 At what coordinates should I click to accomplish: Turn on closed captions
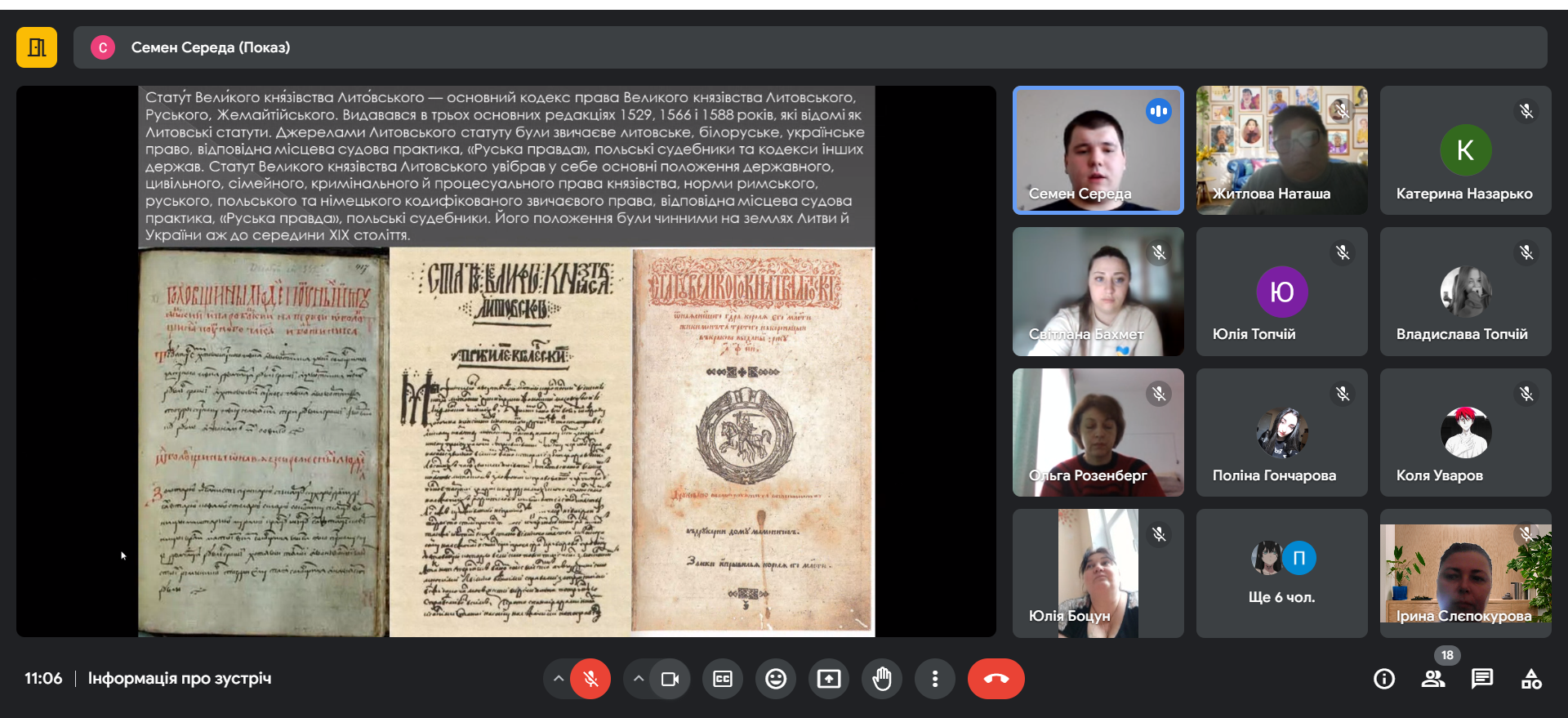722,679
